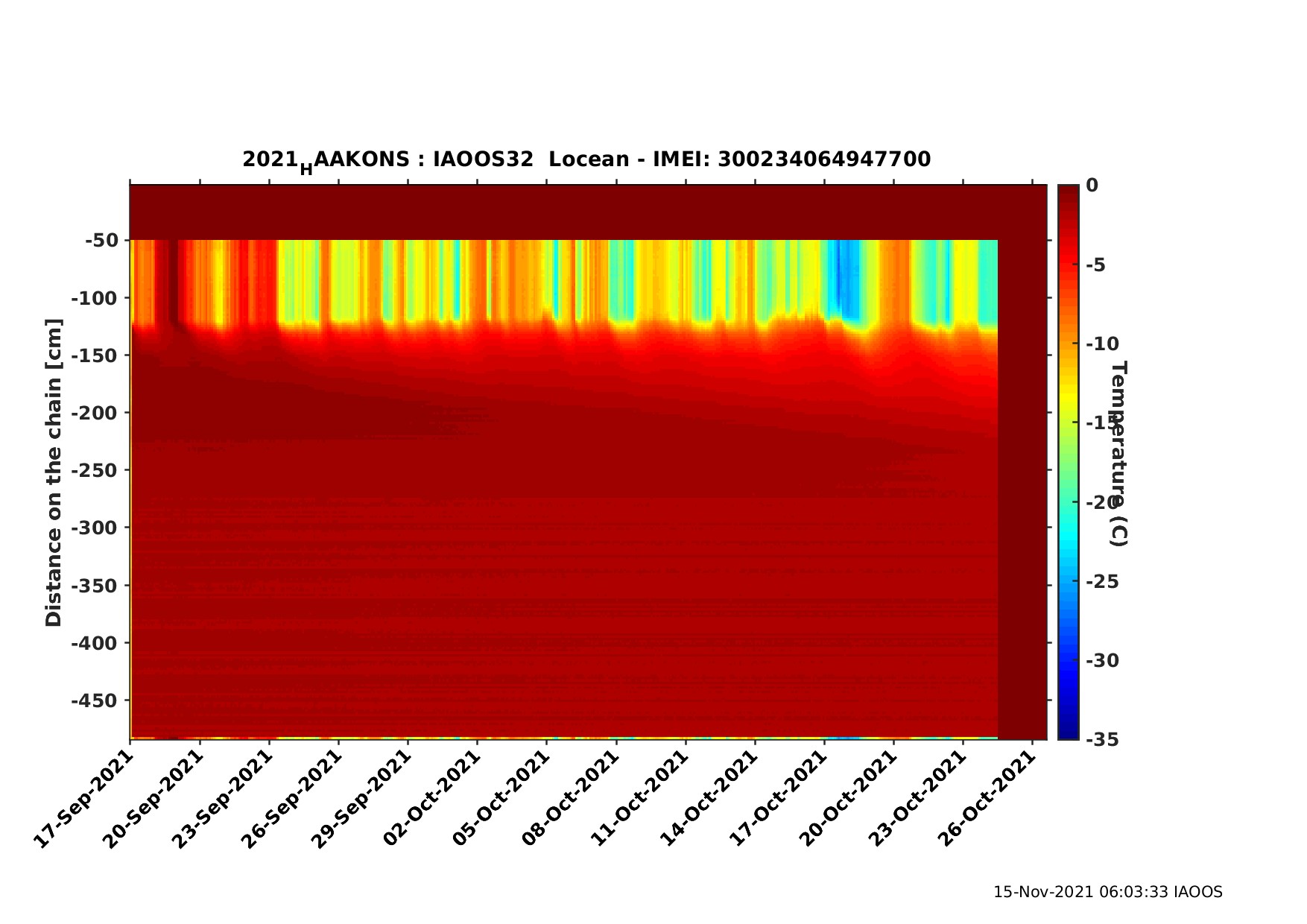Click the 'Temperature (C)' colorbar label

[x=1118, y=453]
